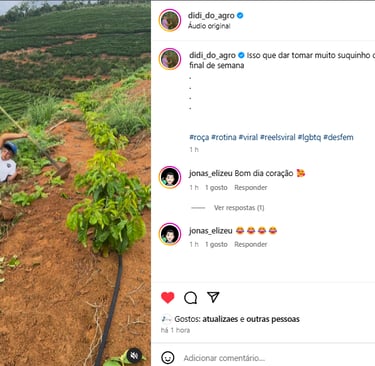View the 1 gosto count on first comment
Viewport: 375px width, 366px height.
216,188
